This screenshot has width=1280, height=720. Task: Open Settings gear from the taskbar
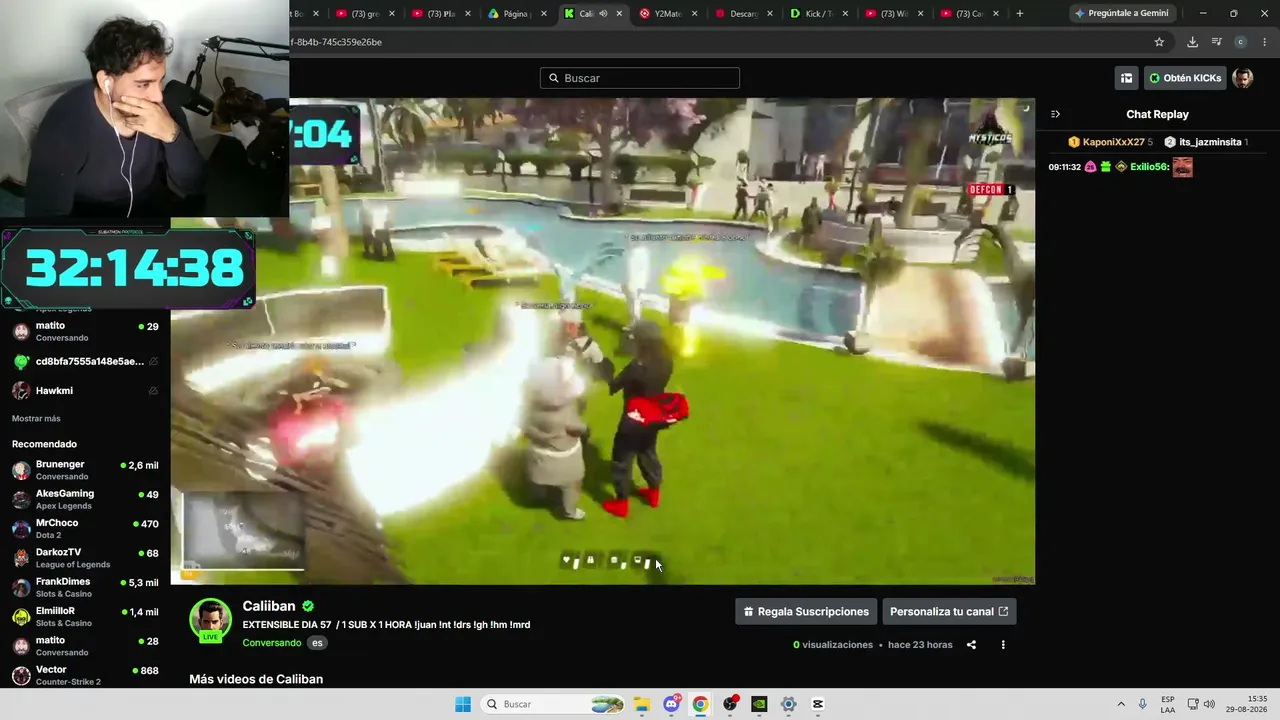[789, 704]
